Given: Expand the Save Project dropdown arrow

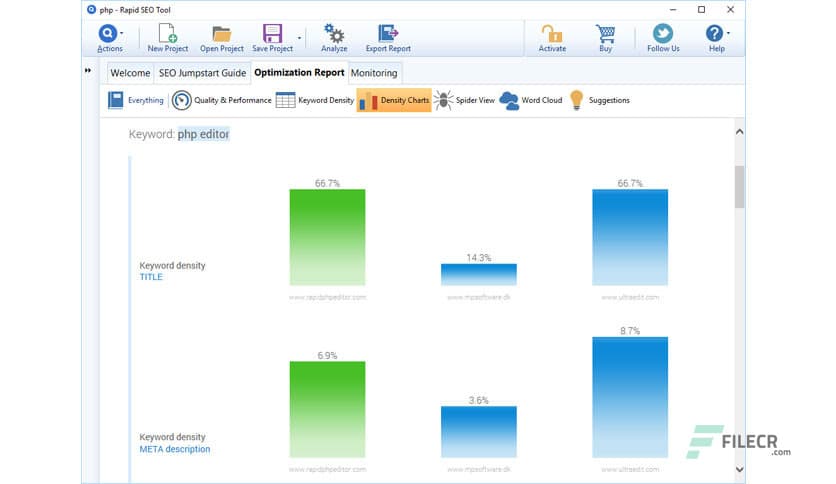Looking at the screenshot, I should coord(299,38).
